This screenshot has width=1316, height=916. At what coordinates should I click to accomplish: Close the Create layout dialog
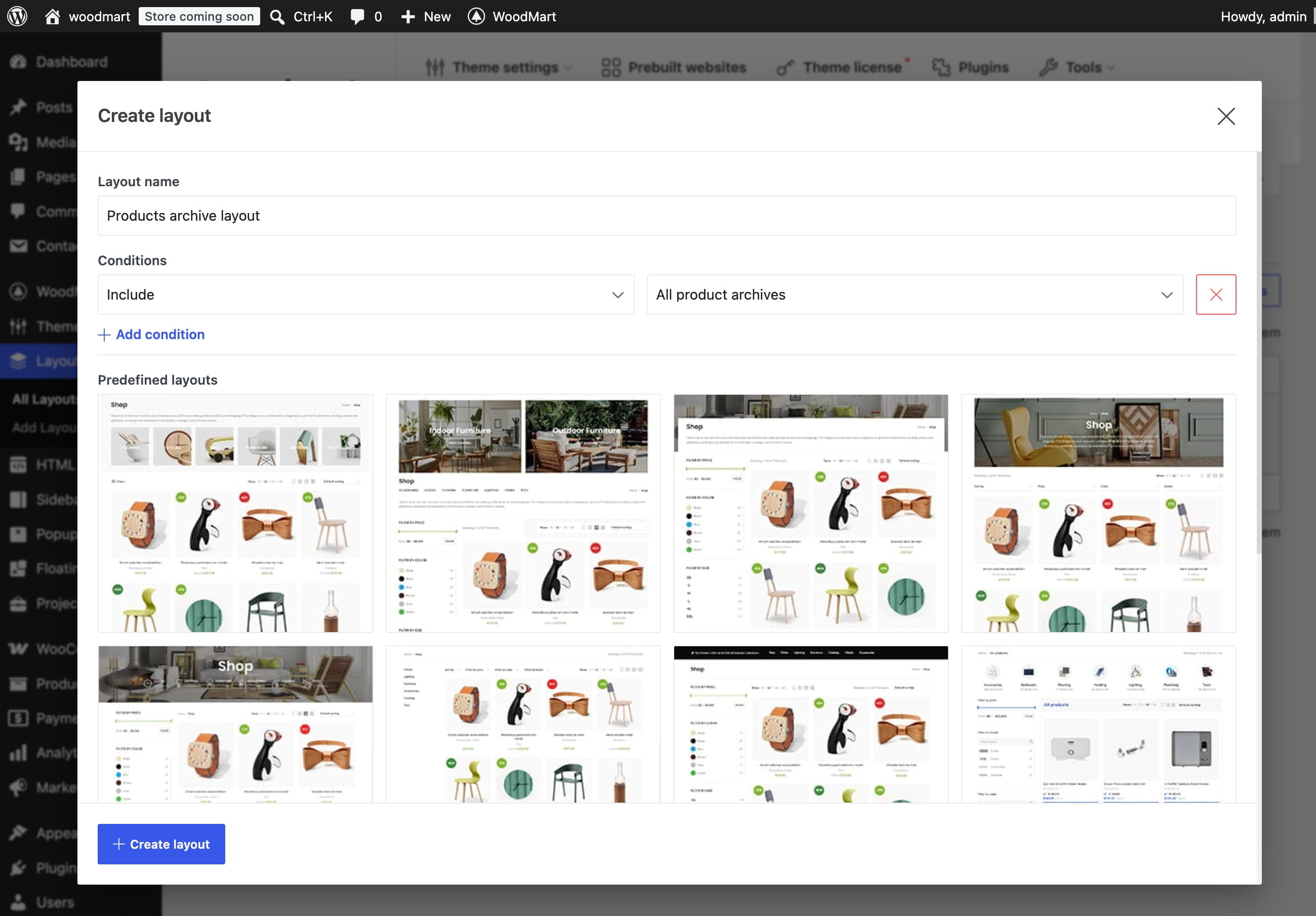pyautogui.click(x=1226, y=116)
